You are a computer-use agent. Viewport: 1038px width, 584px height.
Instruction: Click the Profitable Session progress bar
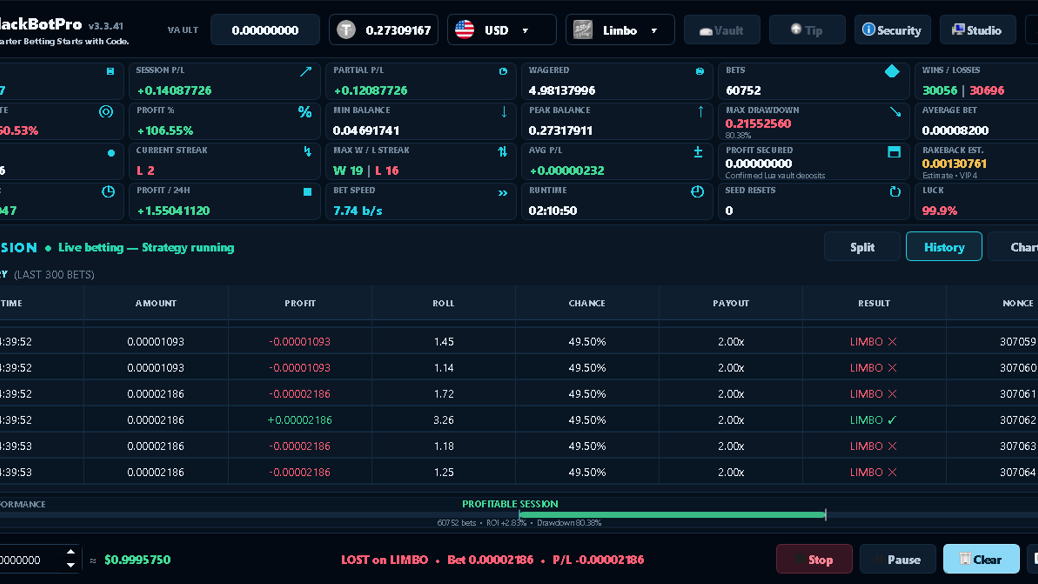672,514
